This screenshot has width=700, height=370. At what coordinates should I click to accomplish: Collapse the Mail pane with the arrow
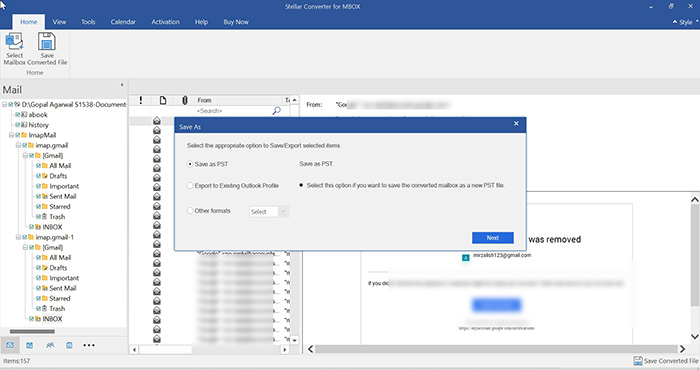(121, 85)
